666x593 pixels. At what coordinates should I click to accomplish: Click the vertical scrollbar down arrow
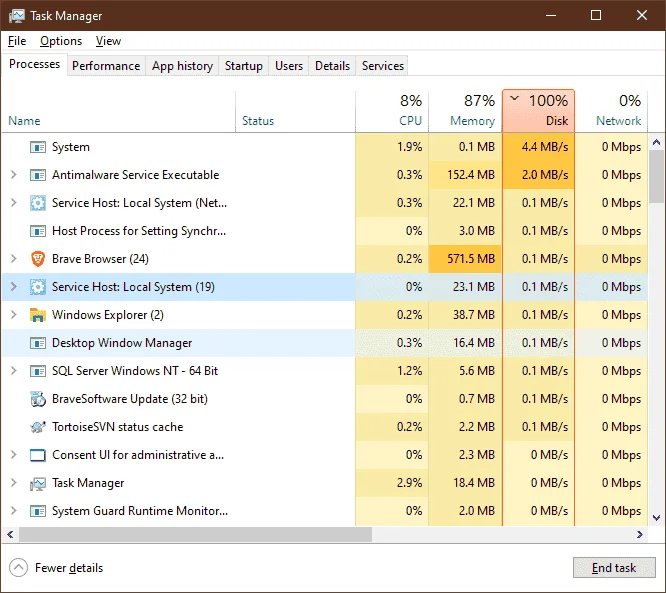tap(657, 518)
